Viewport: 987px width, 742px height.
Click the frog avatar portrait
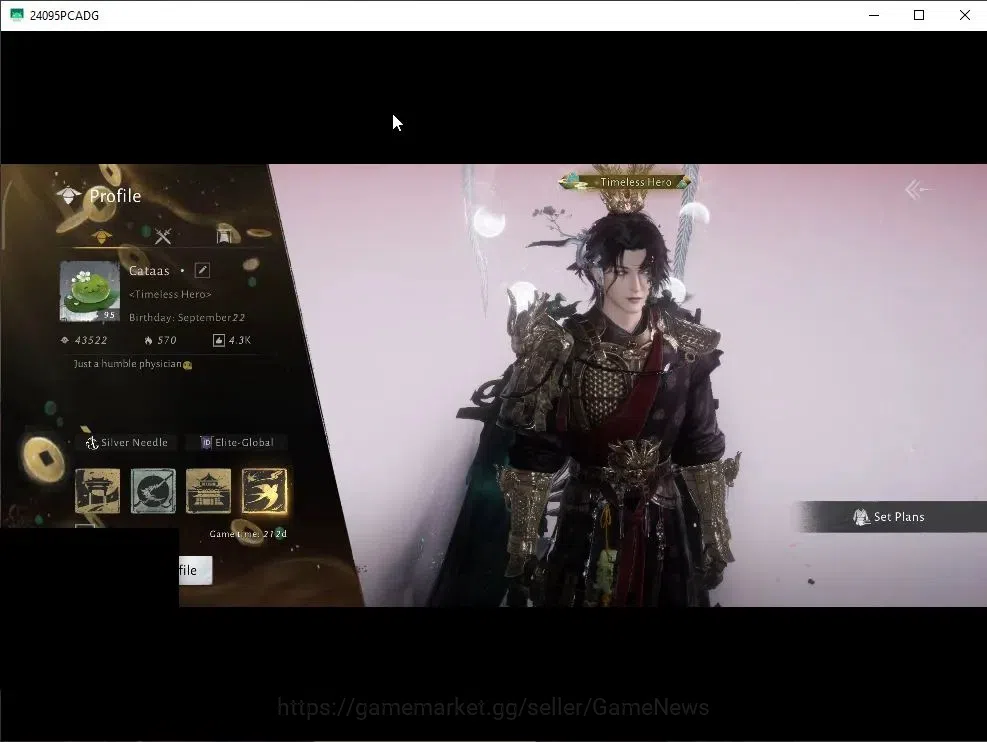tap(89, 291)
